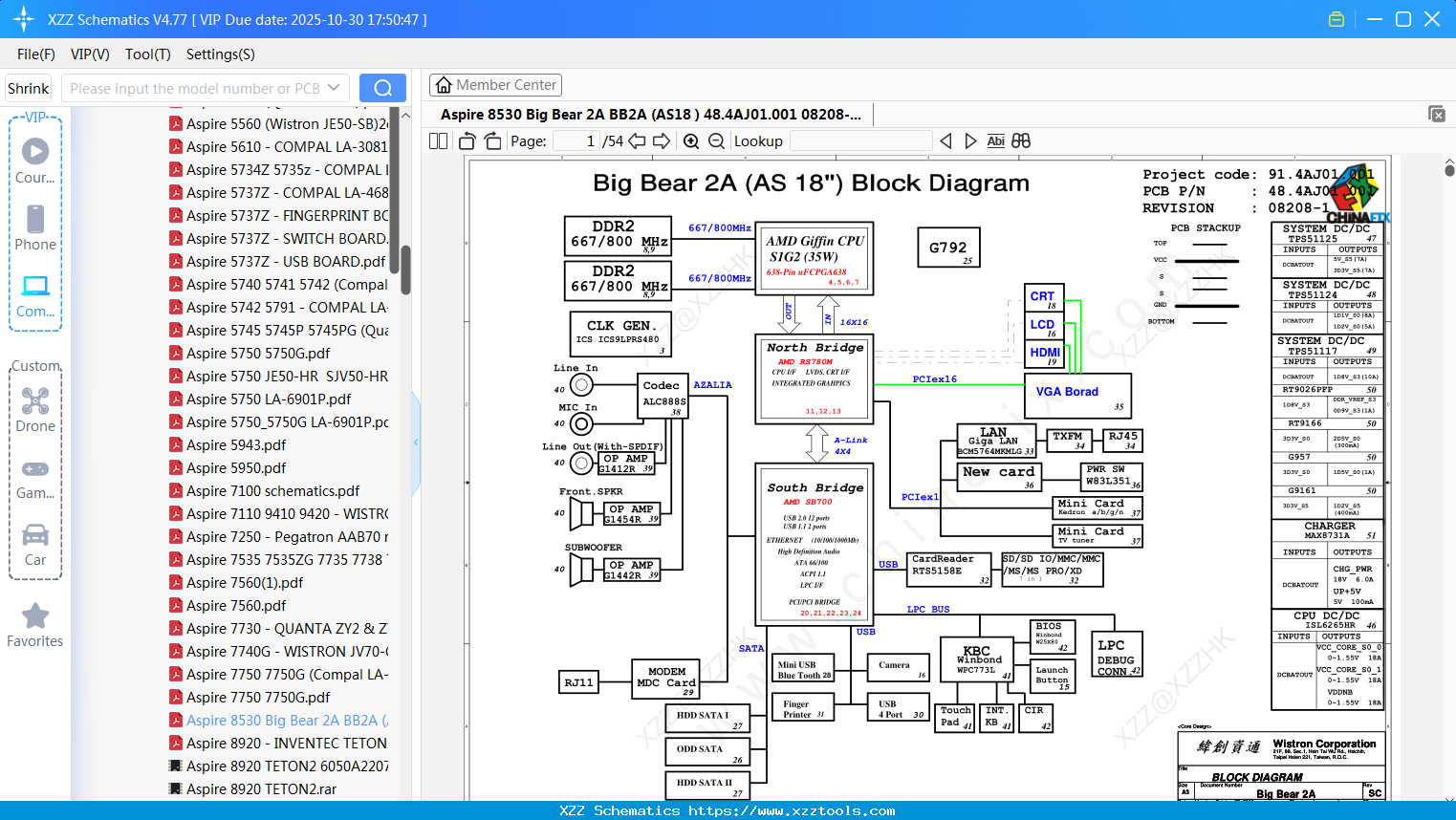Toggle the two-page layout view icon

point(439,141)
